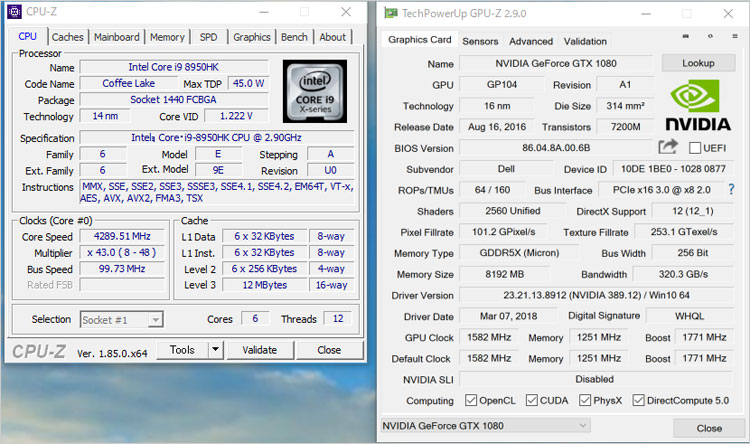Click the NVIDIA logo in GPU-Z
Image resolution: width=750 pixels, height=444 pixels.
[x=698, y=105]
